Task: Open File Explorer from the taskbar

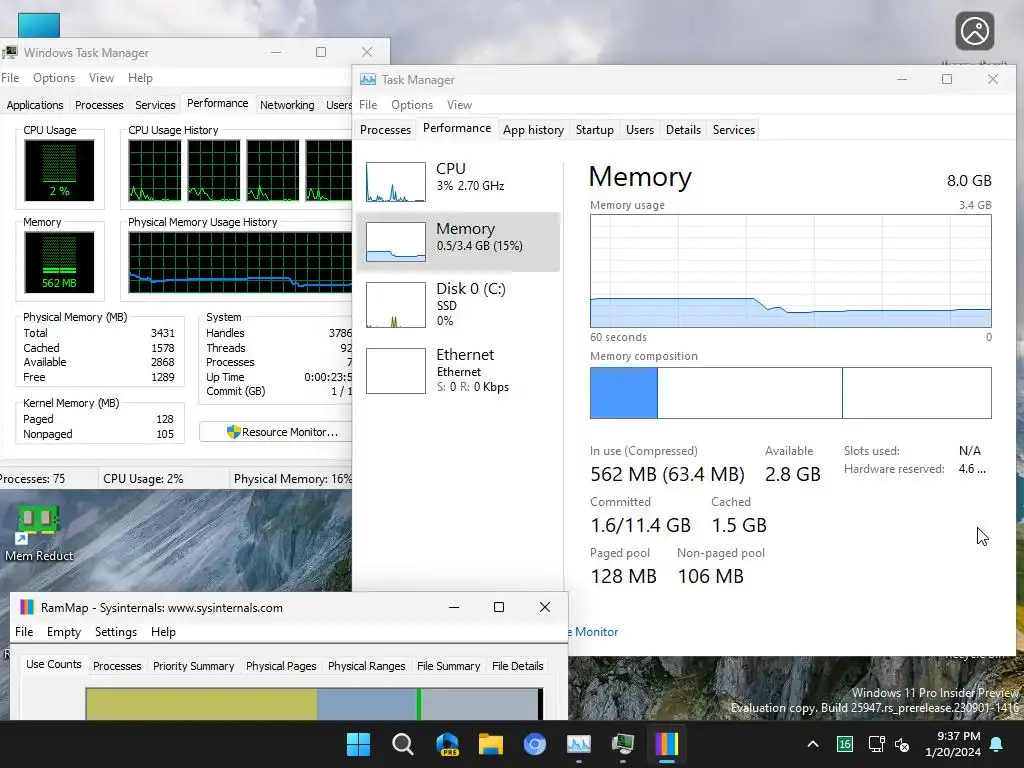Action: pyautogui.click(x=490, y=744)
